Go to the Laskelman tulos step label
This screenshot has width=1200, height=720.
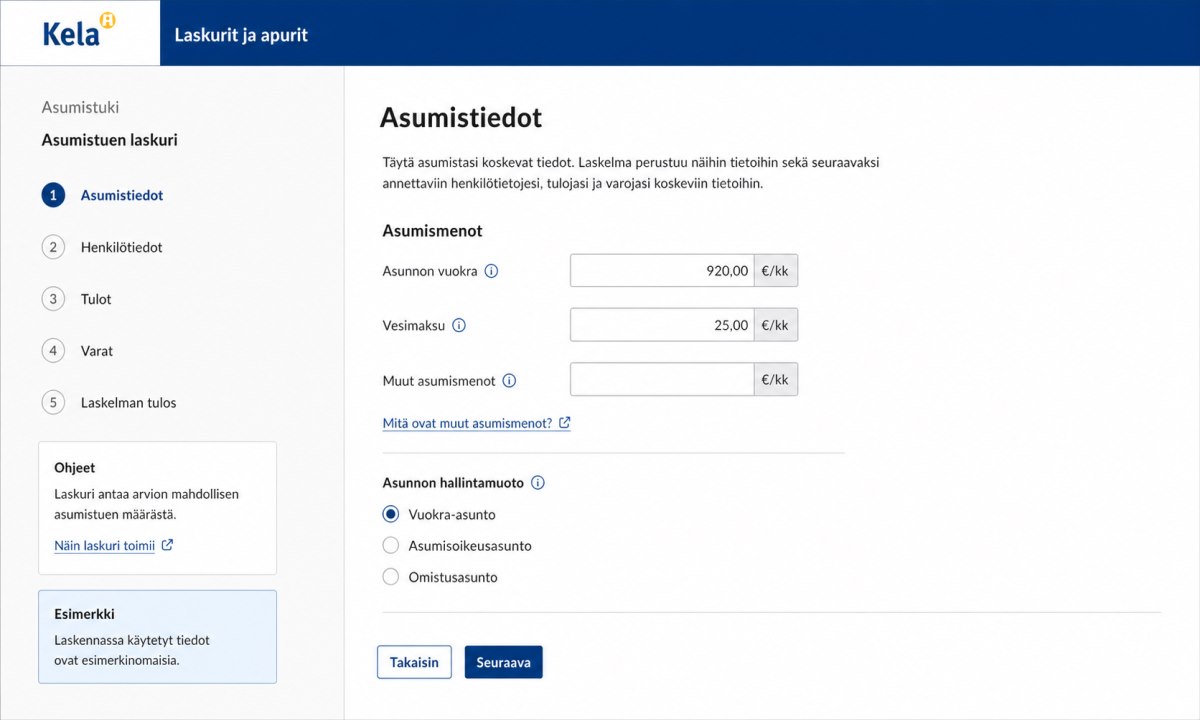[x=128, y=403]
